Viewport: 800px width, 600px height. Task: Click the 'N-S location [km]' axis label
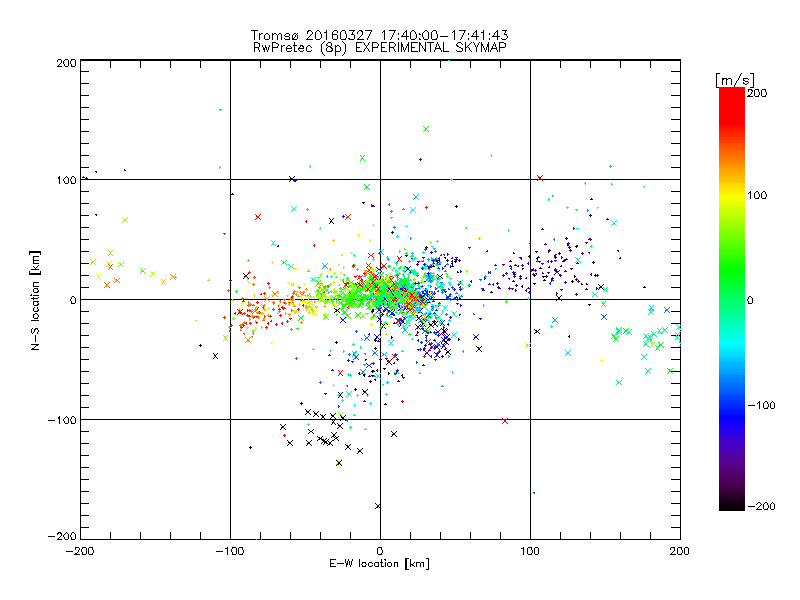click(x=35, y=300)
